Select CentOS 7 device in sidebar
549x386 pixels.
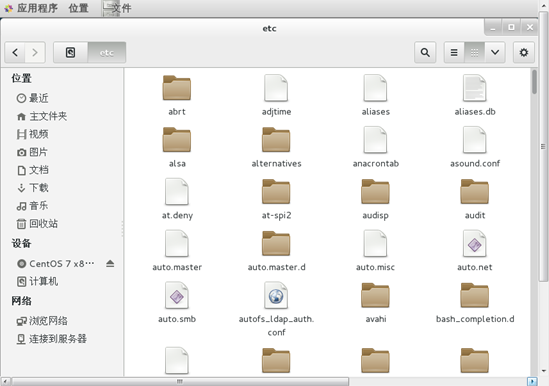click(56, 263)
